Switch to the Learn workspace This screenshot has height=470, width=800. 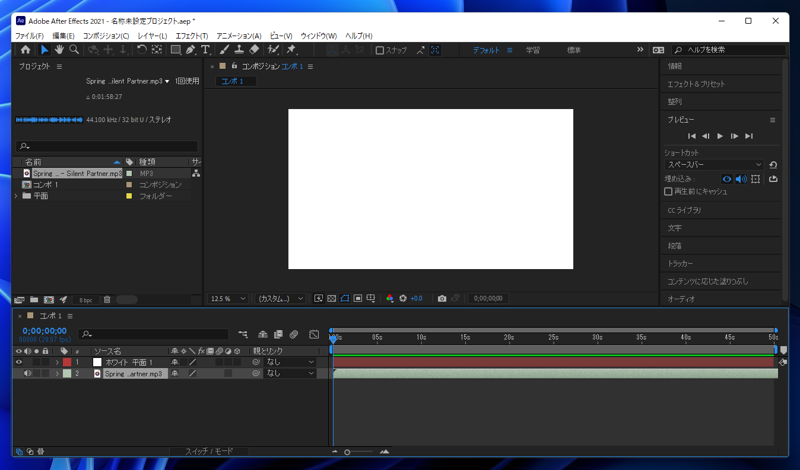point(533,50)
